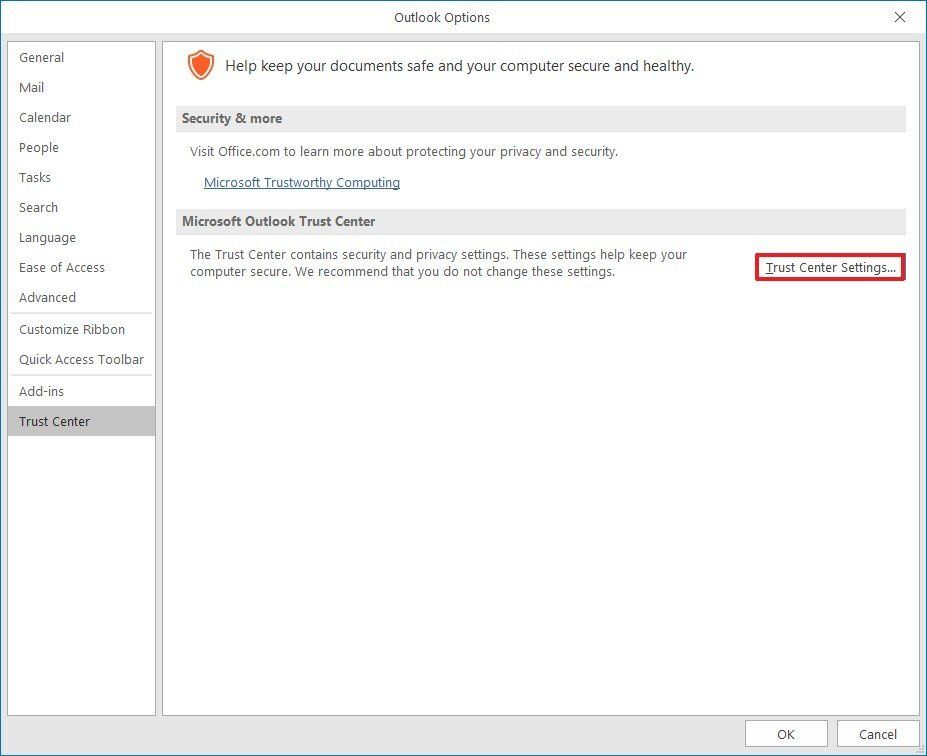The image size is (927, 756).
Task: Click the Microsoft Outlook Trust Center header
Action: (277, 221)
